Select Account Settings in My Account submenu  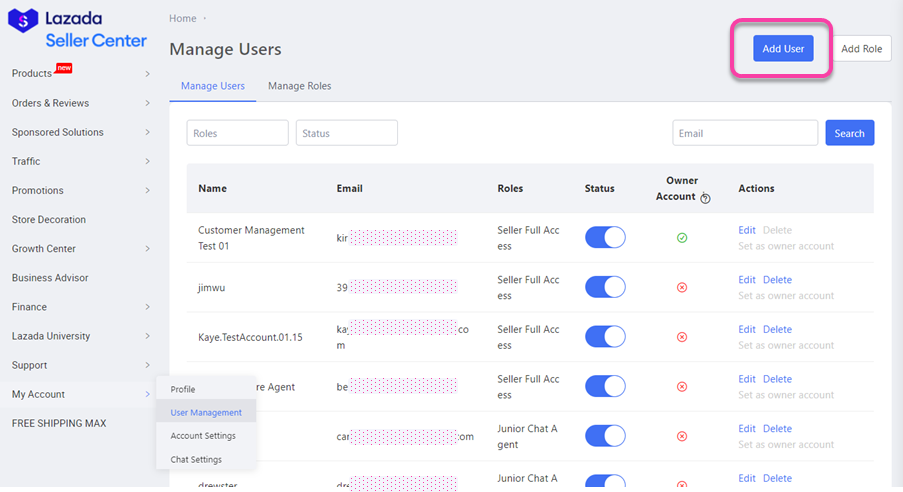(x=203, y=436)
